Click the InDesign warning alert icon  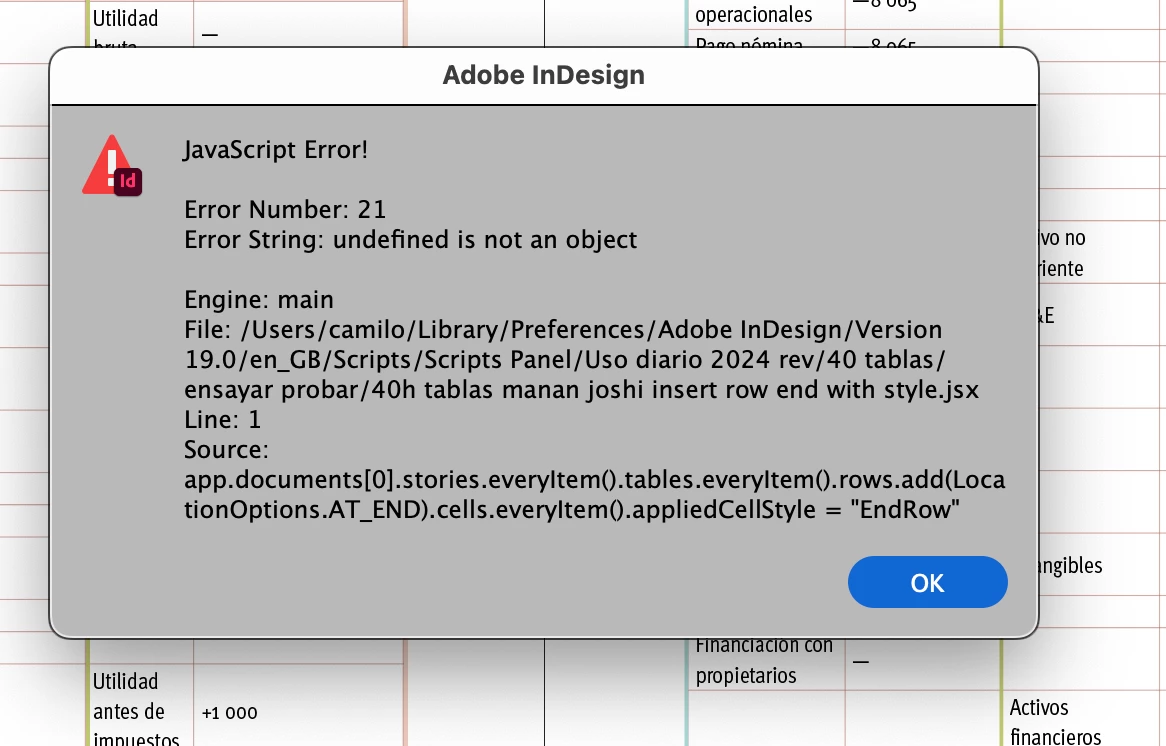coord(112,166)
